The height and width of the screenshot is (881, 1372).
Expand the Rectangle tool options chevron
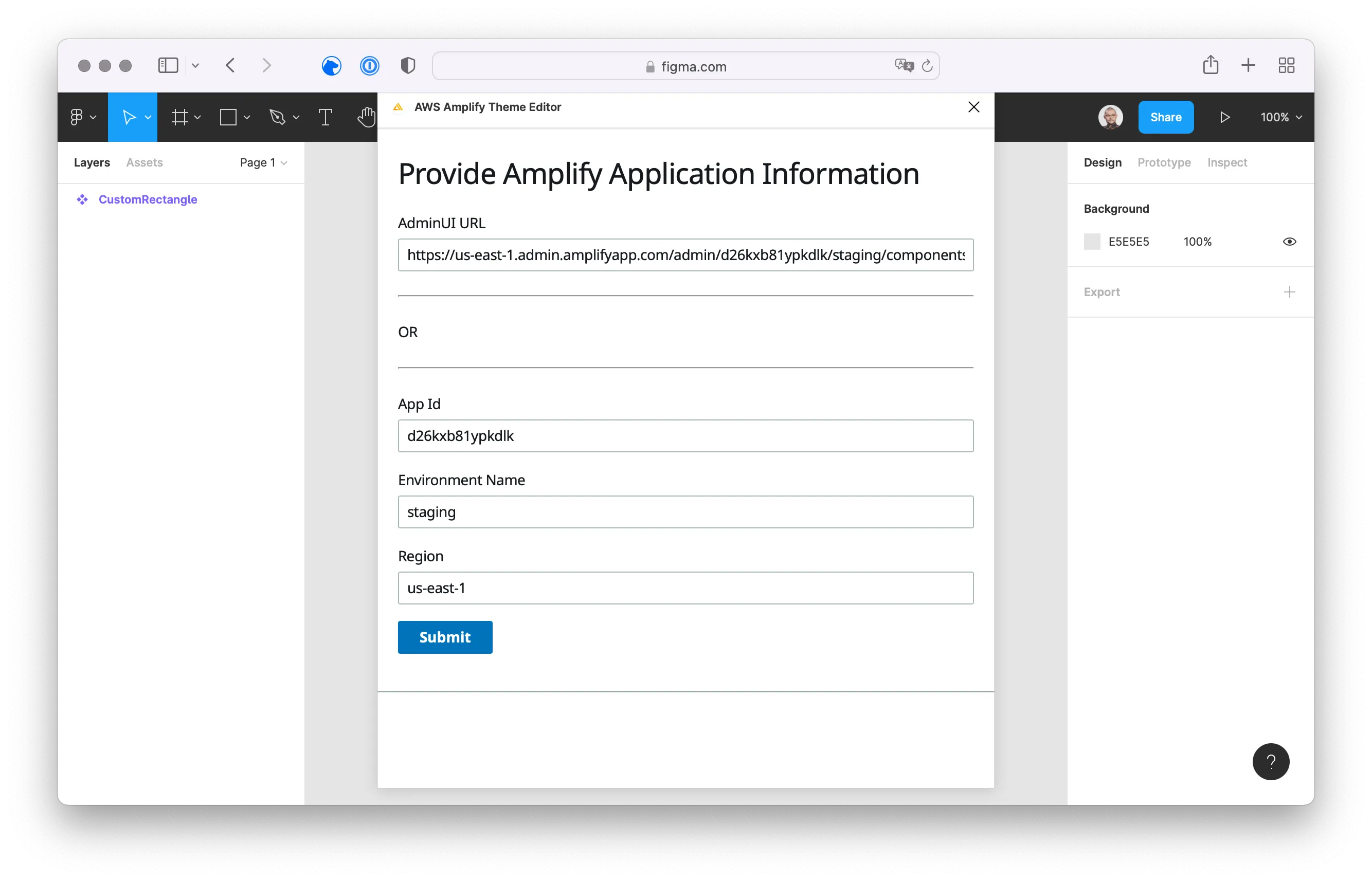[246, 117]
